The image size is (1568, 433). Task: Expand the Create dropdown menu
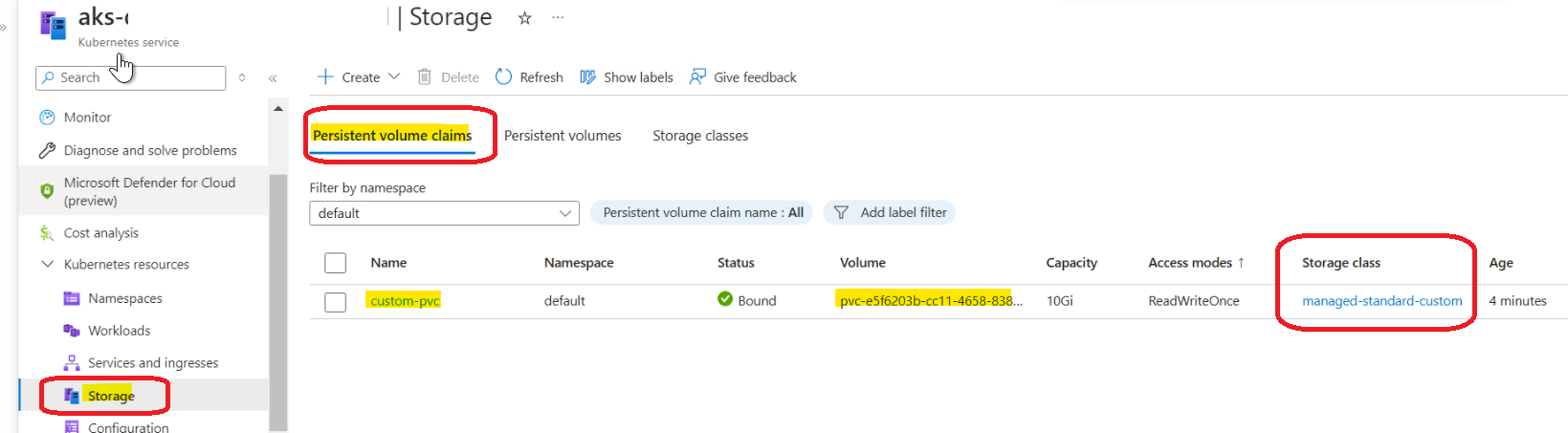pyautogui.click(x=394, y=76)
